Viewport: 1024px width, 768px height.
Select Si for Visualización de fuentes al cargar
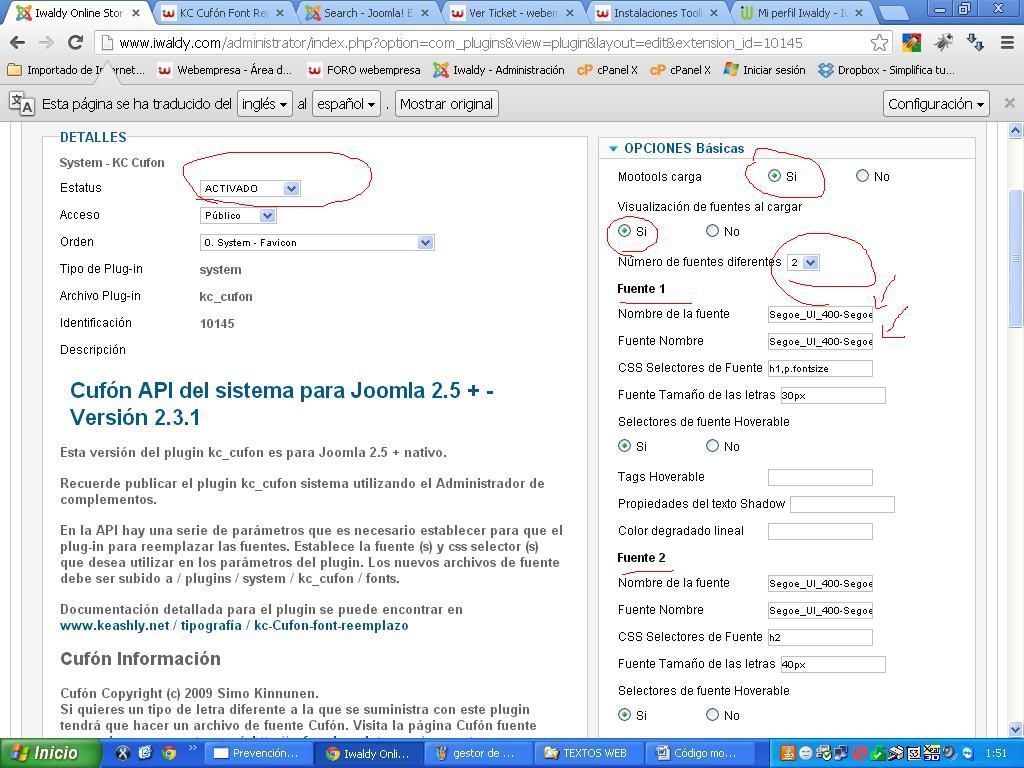(624, 231)
